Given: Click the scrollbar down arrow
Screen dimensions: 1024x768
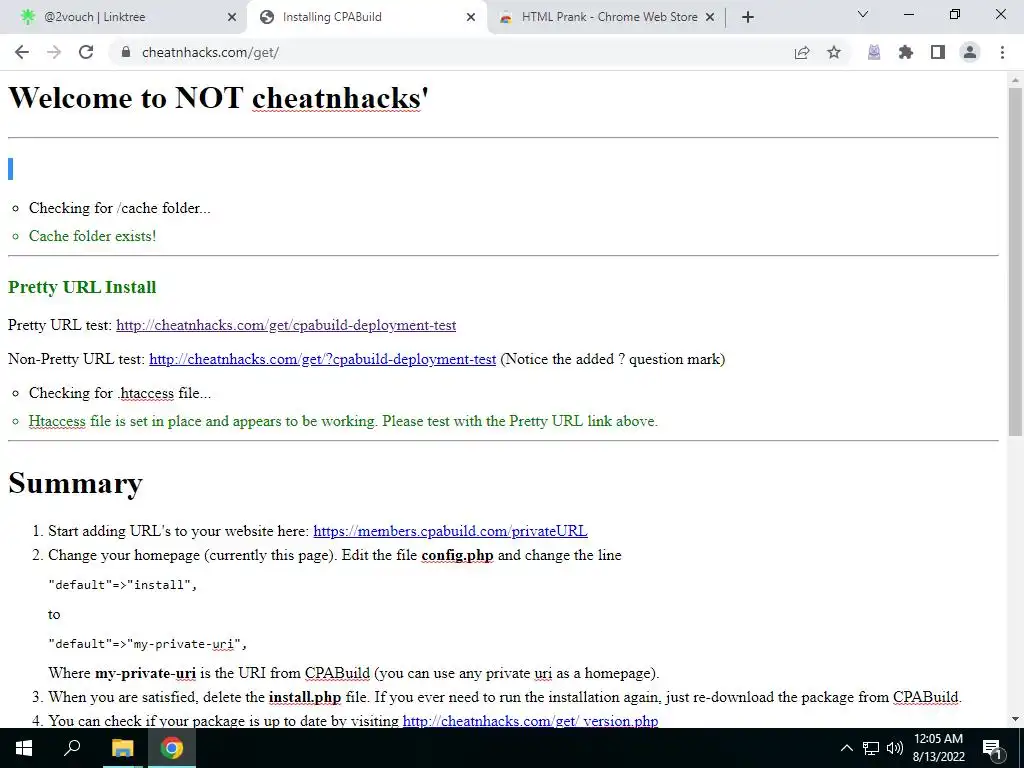Looking at the screenshot, I should tap(1015, 720).
